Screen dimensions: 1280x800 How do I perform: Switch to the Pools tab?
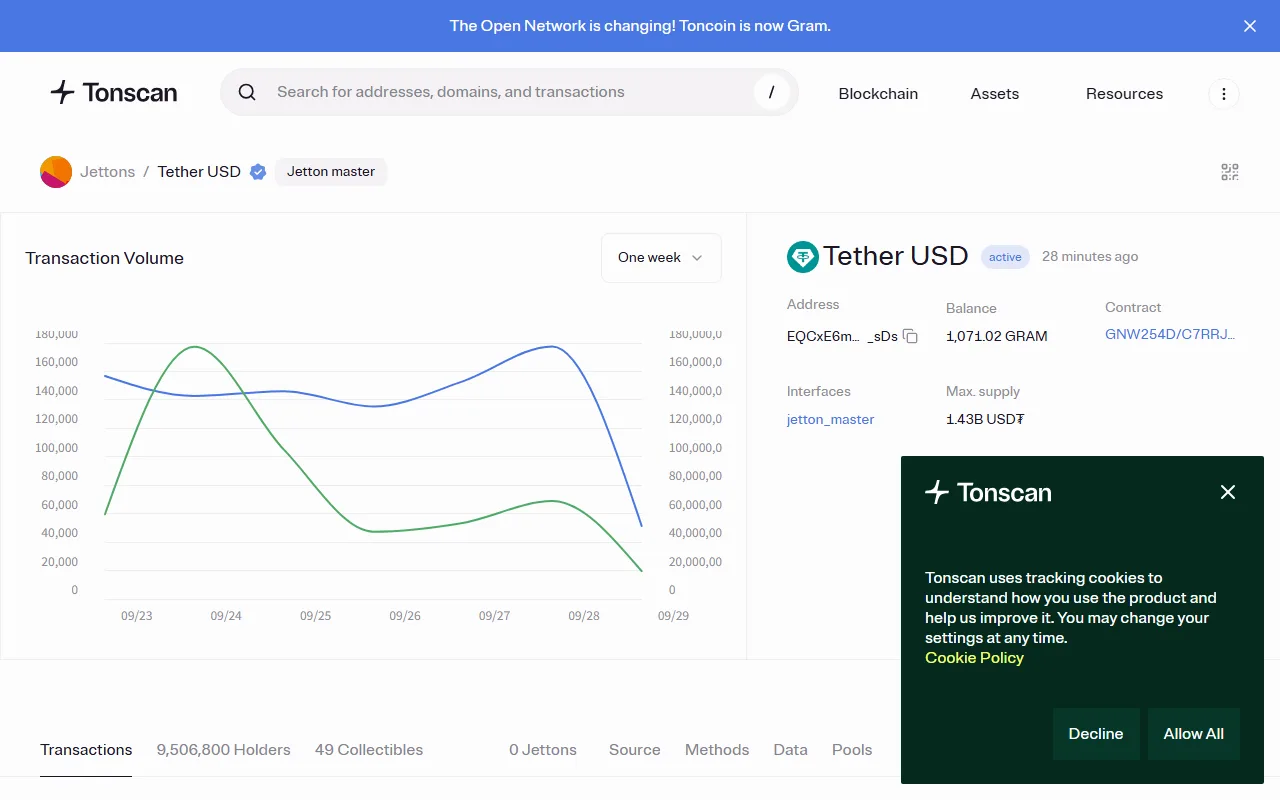[852, 750]
